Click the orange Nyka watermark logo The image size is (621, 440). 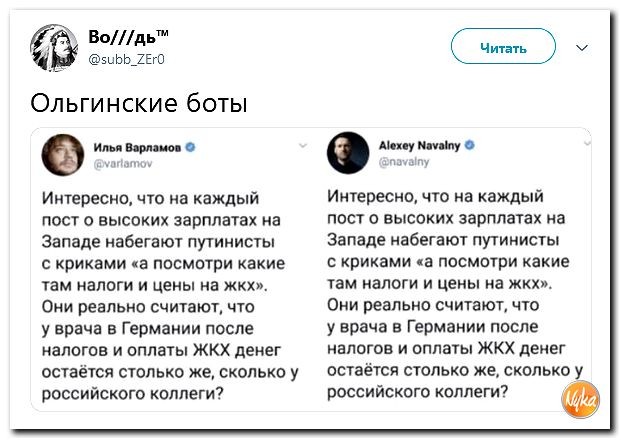point(581,400)
